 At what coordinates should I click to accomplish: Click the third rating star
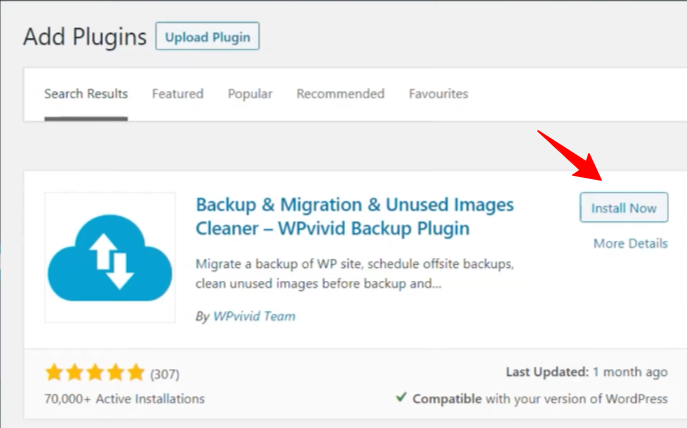pos(95,374)
